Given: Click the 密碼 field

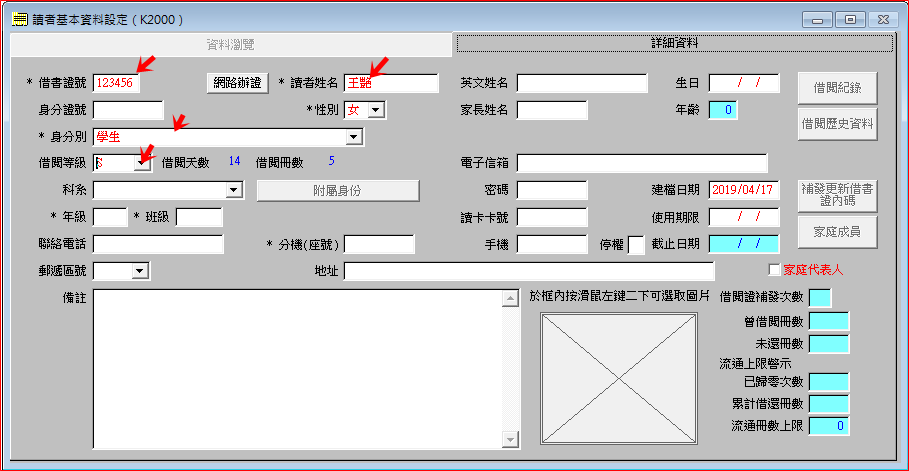Looking at the screenshot, I should 552,190.
